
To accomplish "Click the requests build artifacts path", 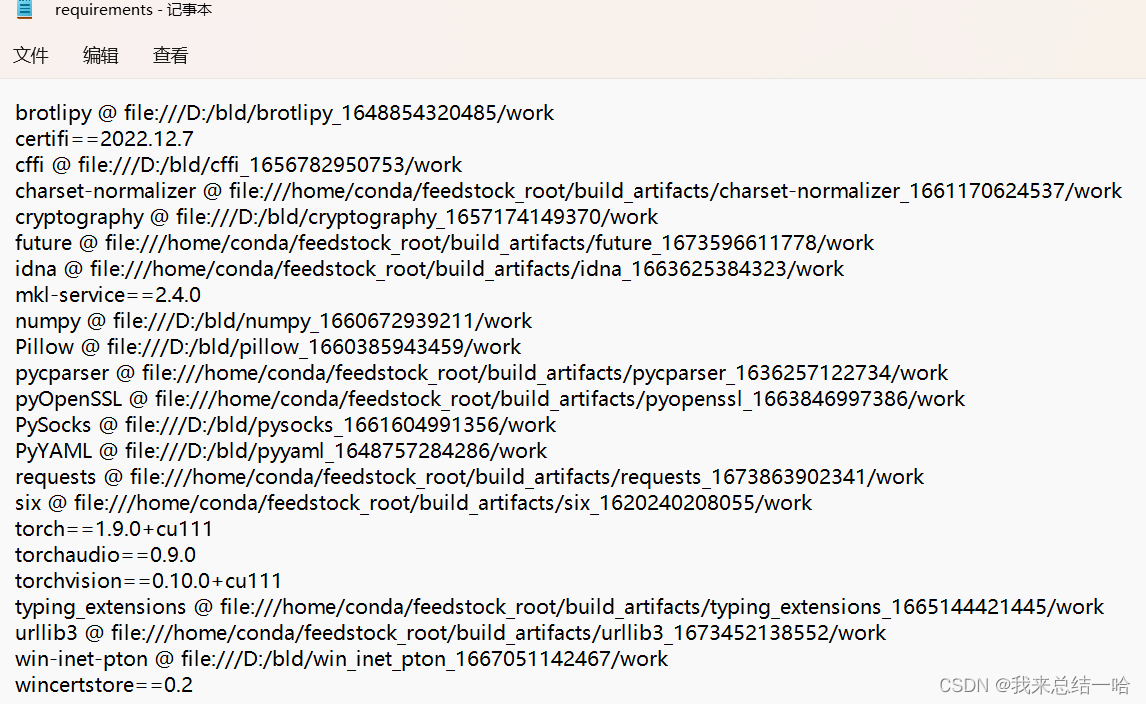I will coord(468,476).
